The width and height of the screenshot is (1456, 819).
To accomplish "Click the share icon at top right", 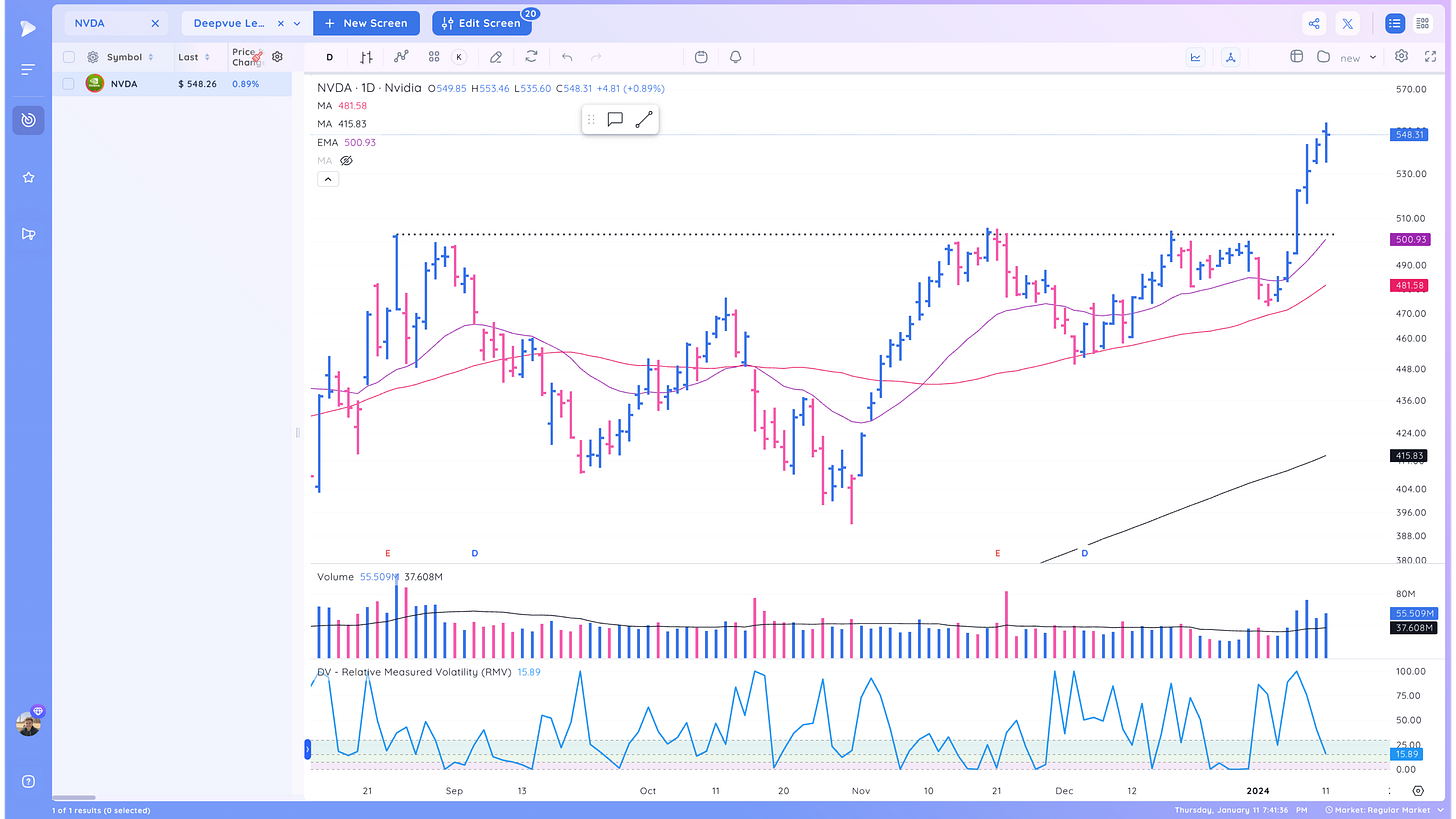I will pyautogui.click(x=1314, y=23).
